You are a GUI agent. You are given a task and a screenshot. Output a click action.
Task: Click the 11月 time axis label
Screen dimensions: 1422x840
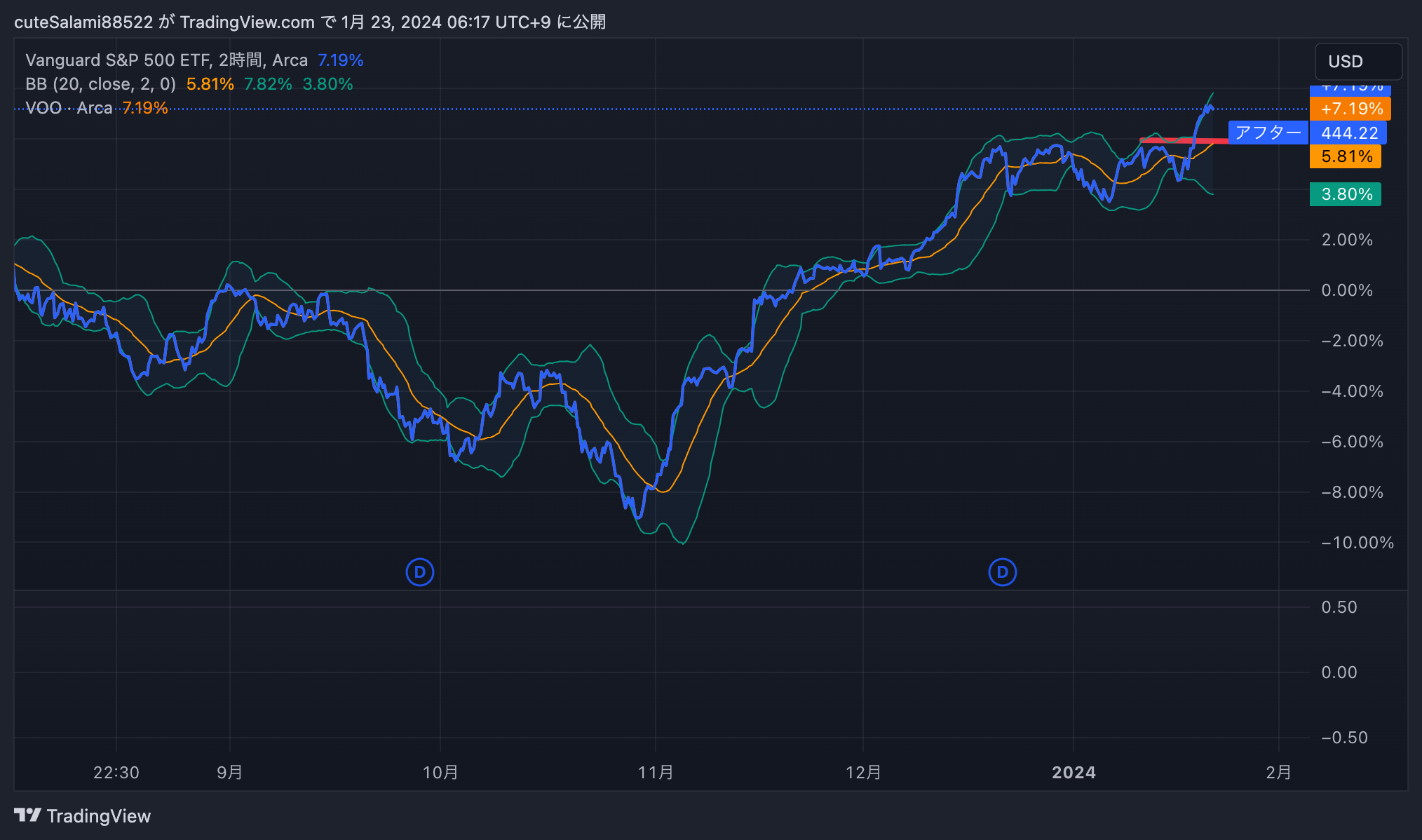click(x=656, y=773)
